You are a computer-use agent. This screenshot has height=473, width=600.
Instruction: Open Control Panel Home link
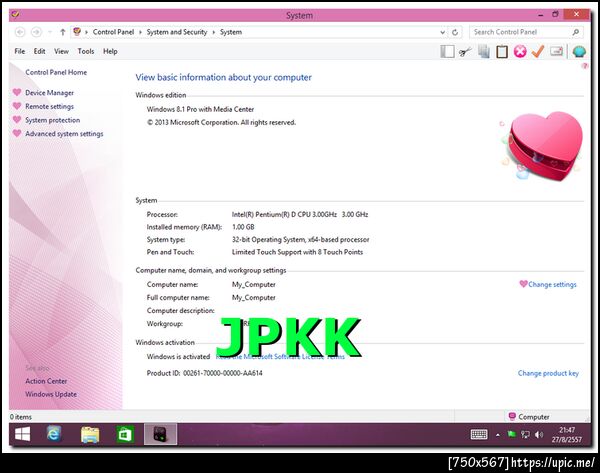[56, 72]
